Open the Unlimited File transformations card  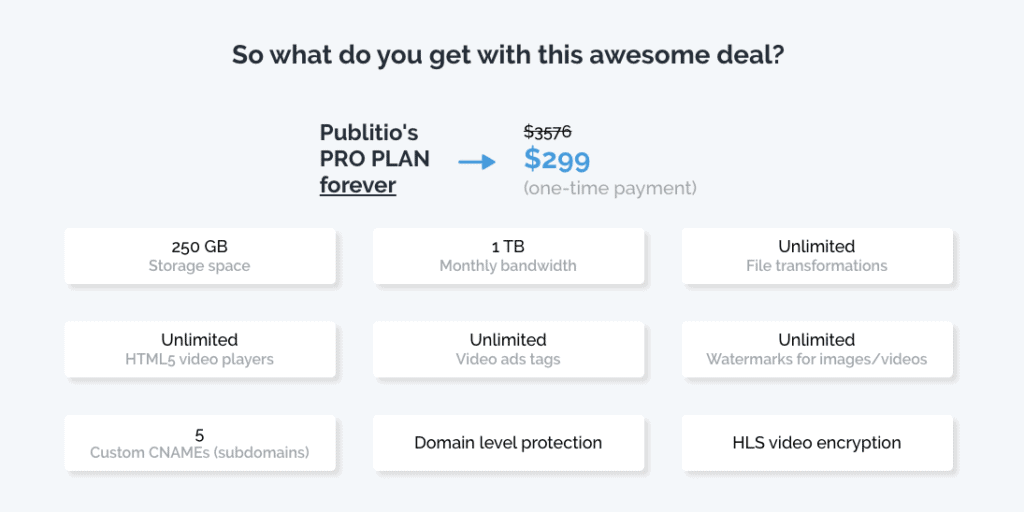tap(818, 256)
